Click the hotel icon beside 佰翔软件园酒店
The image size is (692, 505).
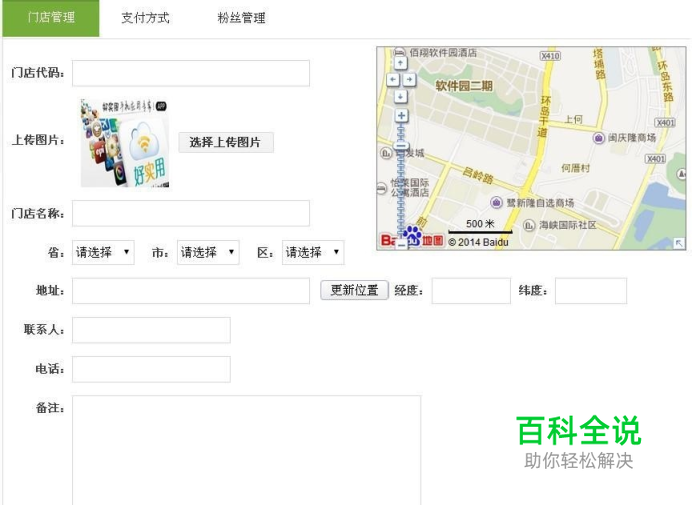coord(399,52)
